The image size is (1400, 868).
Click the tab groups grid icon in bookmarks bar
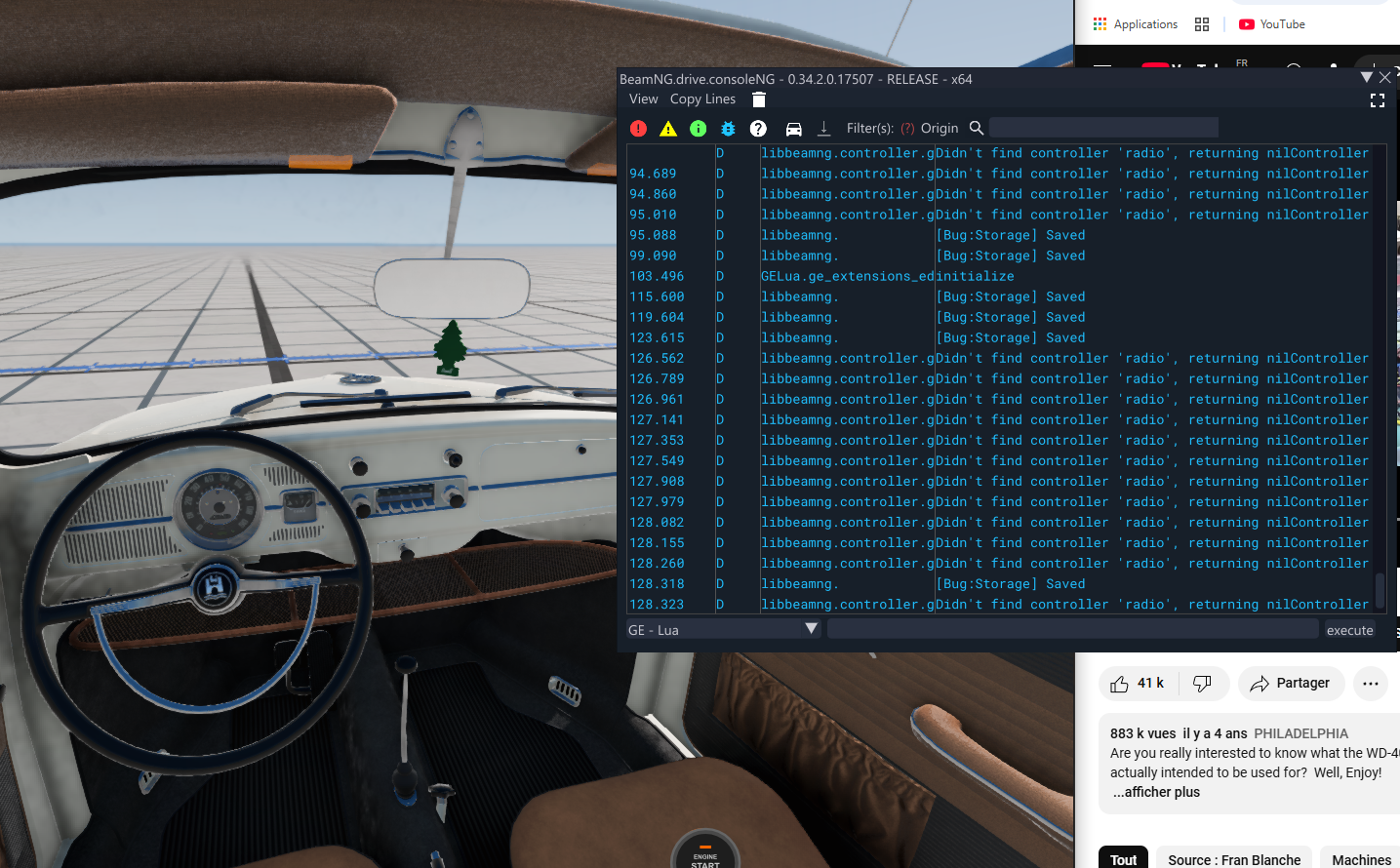1202,24
